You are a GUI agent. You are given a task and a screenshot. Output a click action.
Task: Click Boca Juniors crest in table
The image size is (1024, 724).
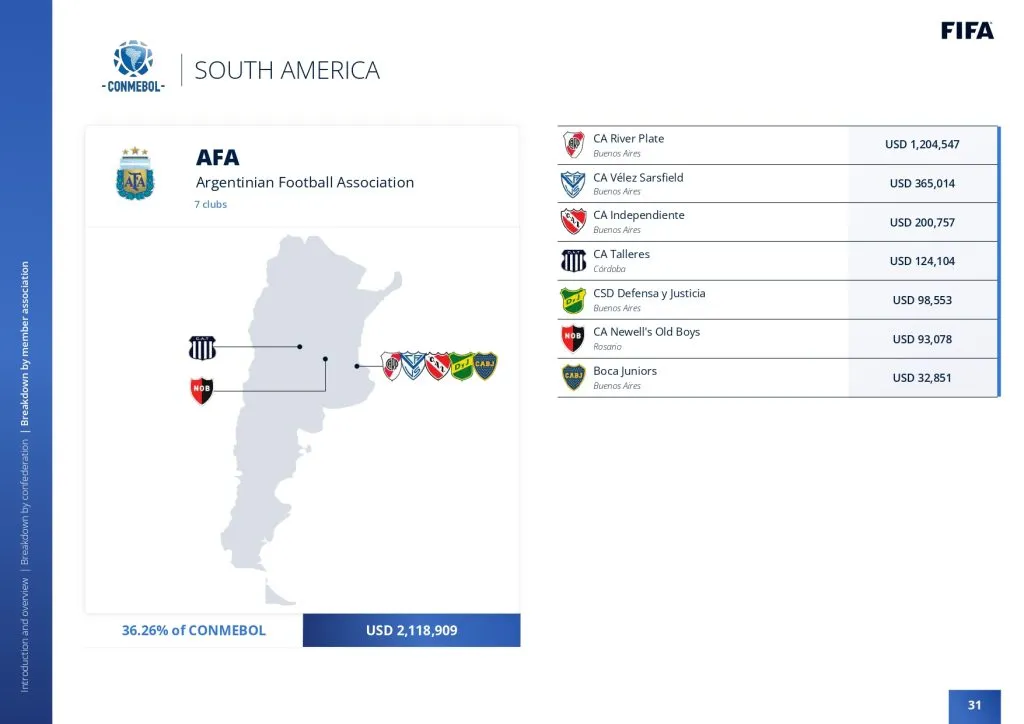[573, 377]
